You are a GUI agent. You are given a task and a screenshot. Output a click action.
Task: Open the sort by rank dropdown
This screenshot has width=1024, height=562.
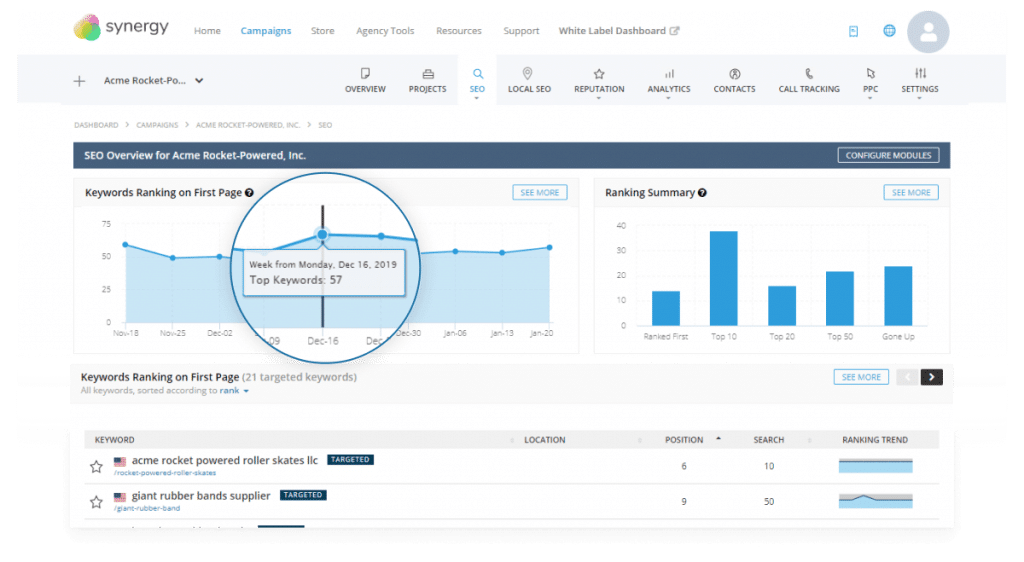(x=234, y=390)
